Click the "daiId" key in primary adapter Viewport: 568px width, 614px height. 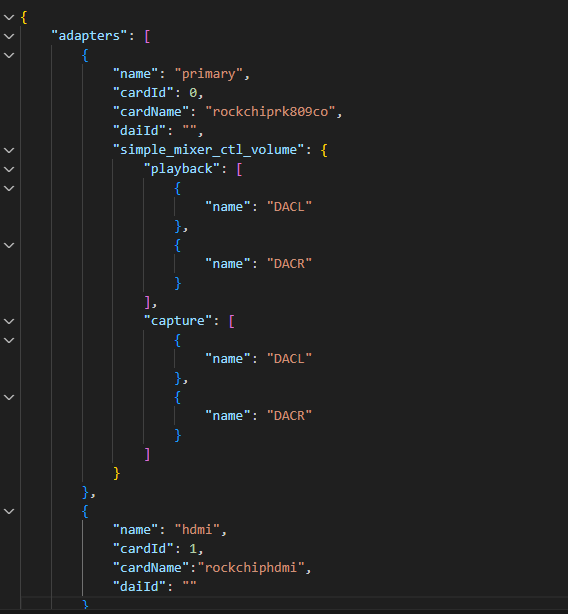[139, 130]
